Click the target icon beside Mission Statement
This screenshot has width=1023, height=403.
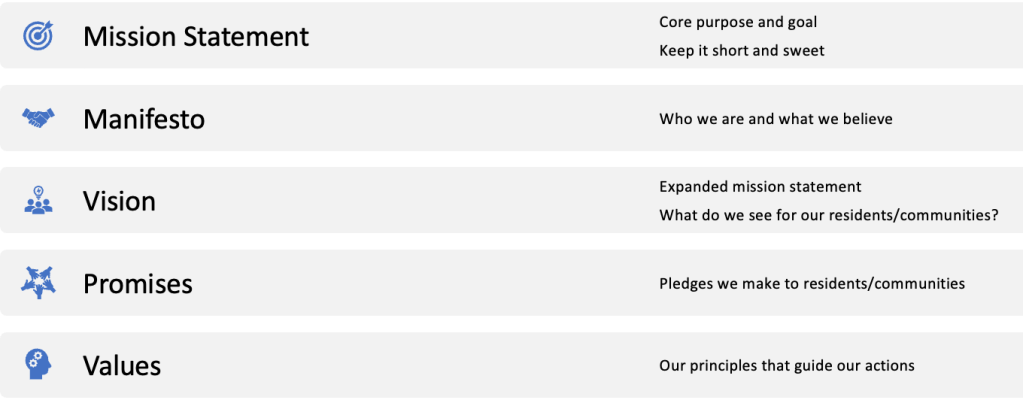(x=38, y=36)
